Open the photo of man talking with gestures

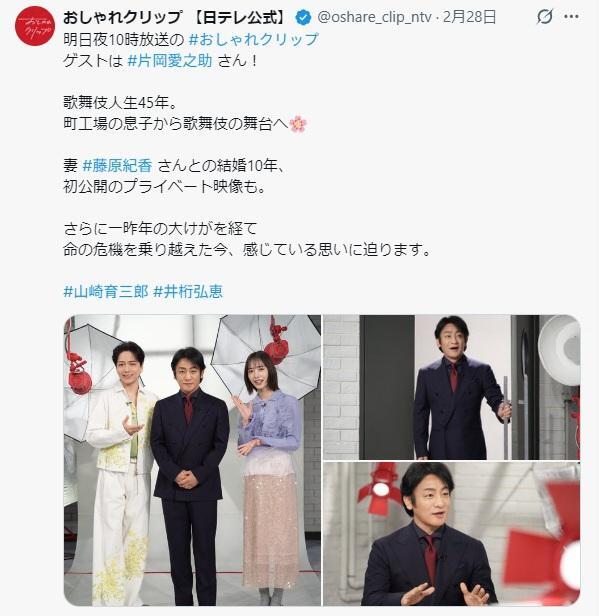[x=451, y=534]
